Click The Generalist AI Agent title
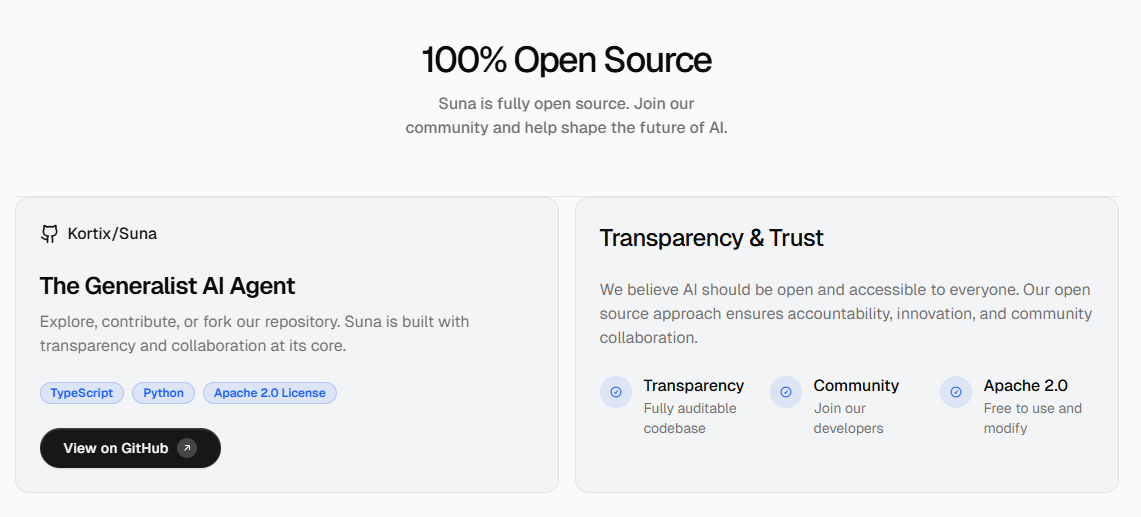 pos(167,286)
